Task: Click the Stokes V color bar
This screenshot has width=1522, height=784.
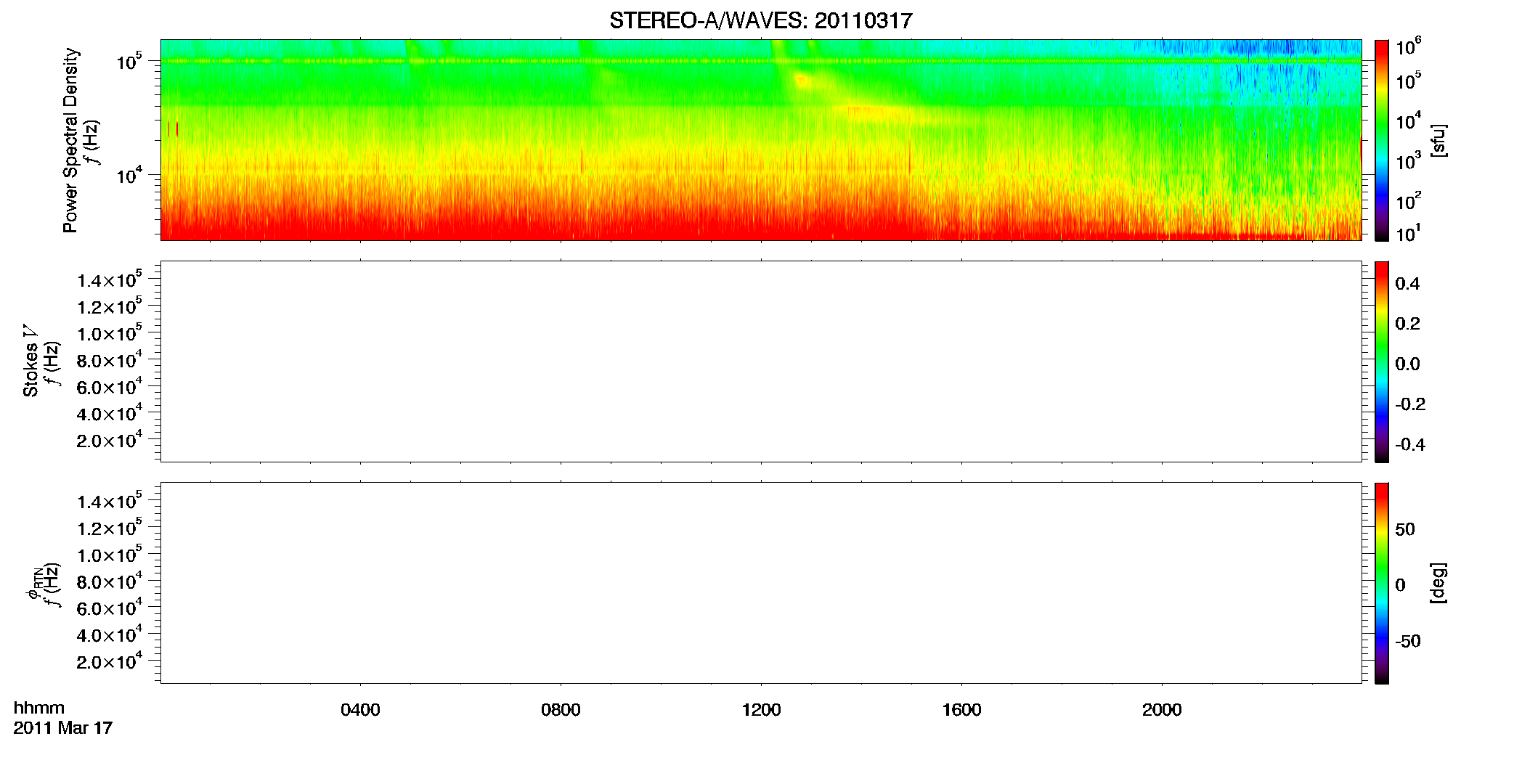Action: pos(1381,362)
